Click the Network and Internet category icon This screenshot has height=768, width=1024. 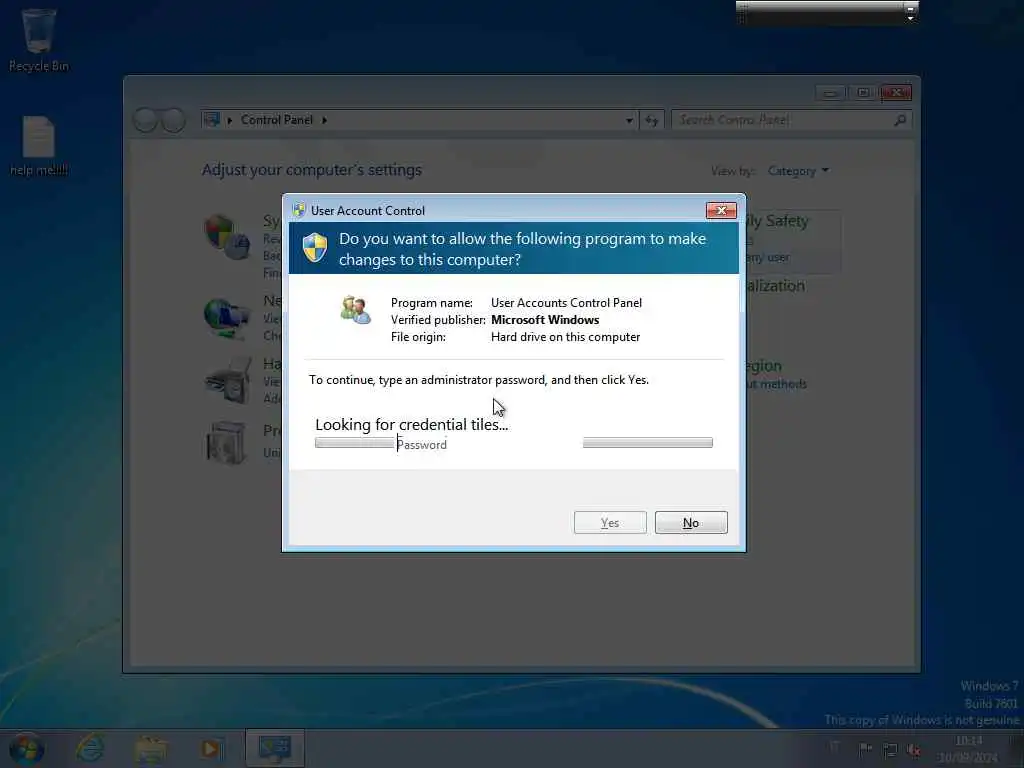point(226,318)
